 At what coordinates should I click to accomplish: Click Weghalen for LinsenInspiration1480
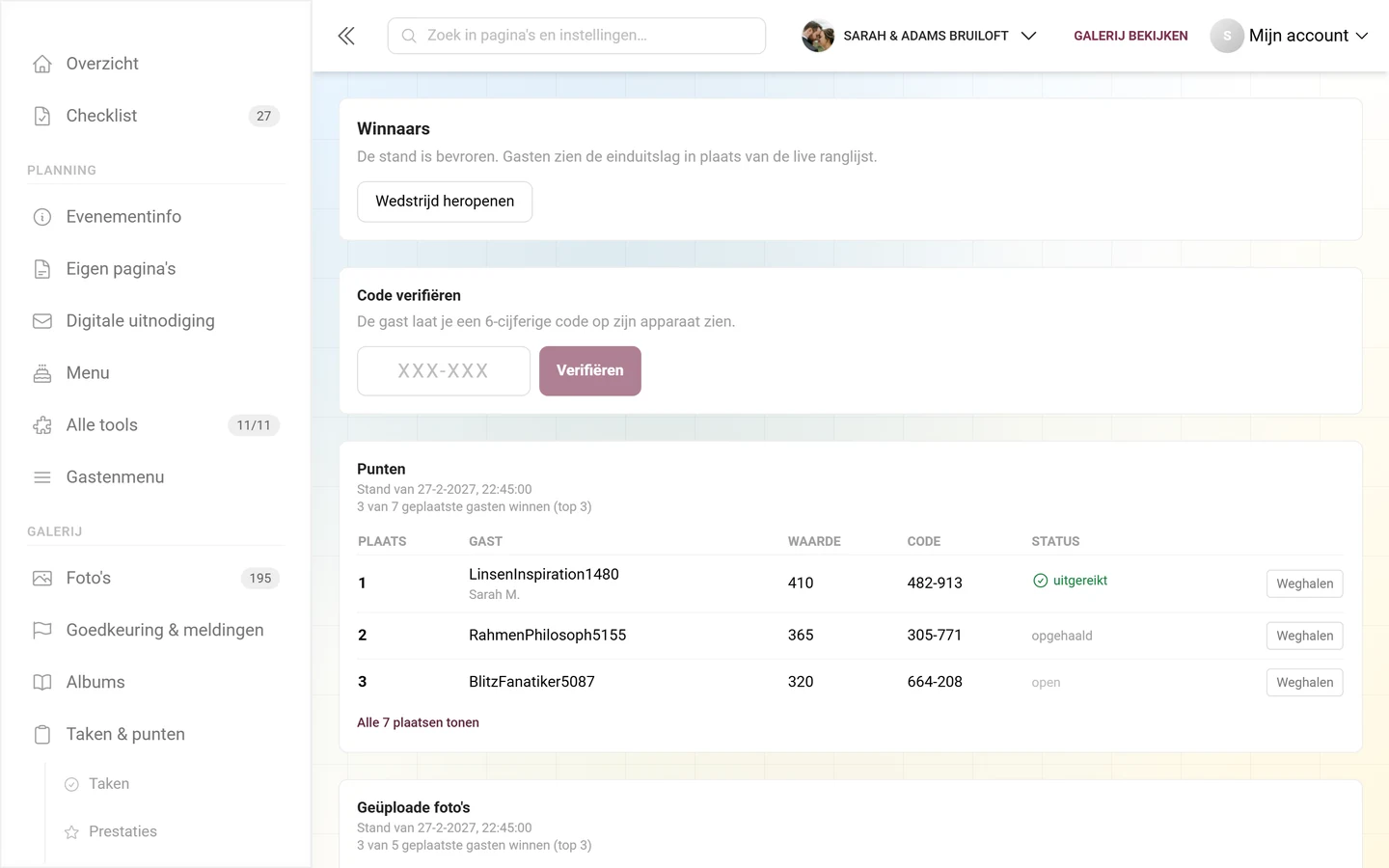coord(1304,583)
